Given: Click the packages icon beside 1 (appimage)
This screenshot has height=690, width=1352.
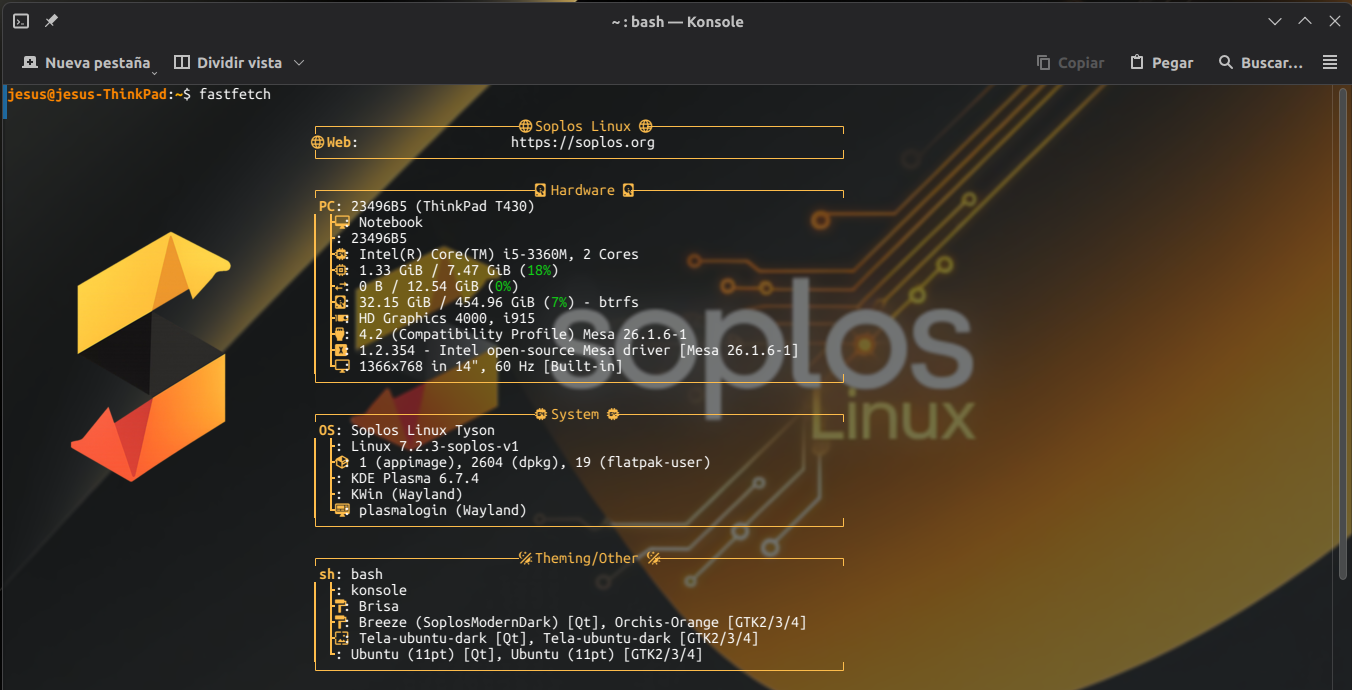Looking at the screenshot, I should click(341, 462).
